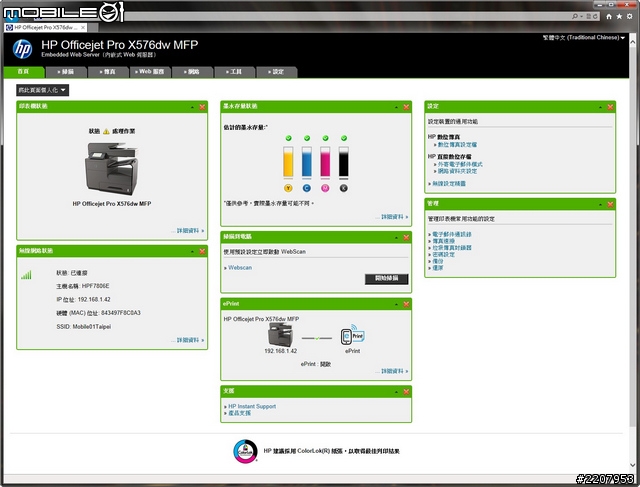Collapse the Wireless Network Status (無線網路狀態) panel

click(x=192, y=251)
